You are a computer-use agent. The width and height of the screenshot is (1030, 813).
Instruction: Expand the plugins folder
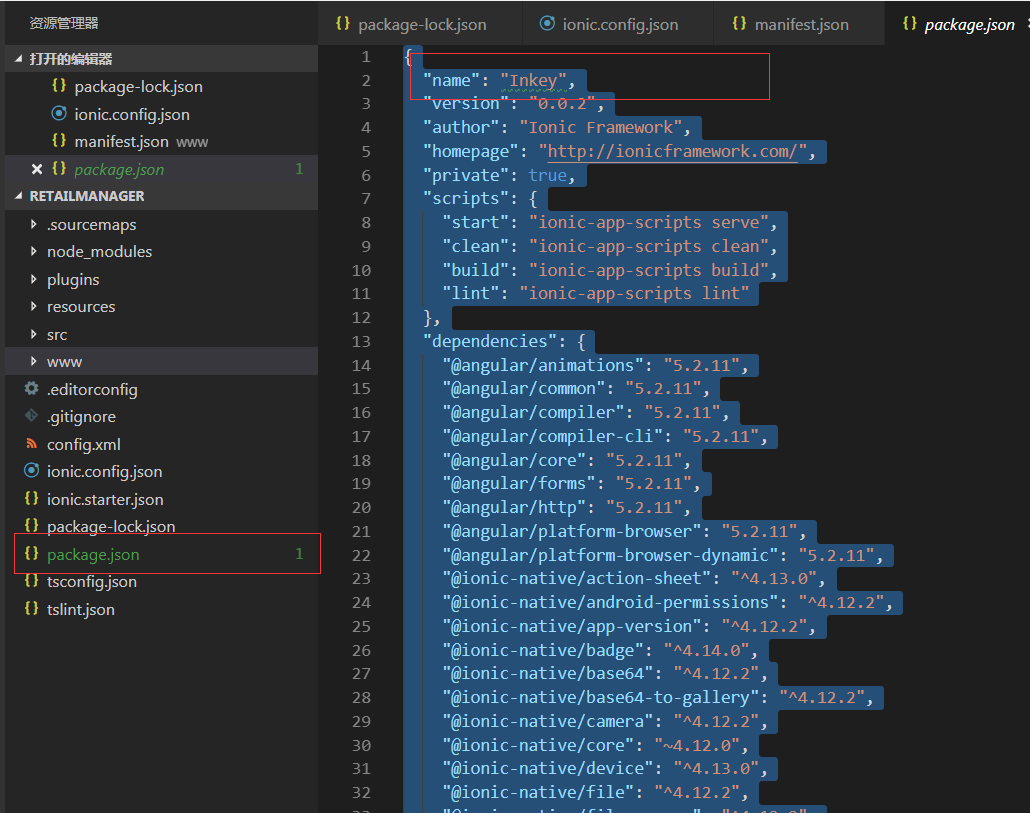(x=34, y=279)
